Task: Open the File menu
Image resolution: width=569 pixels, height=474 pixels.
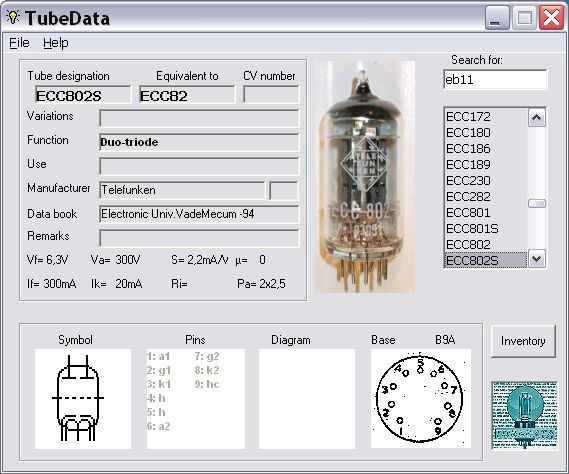Action: click(19, 43)
